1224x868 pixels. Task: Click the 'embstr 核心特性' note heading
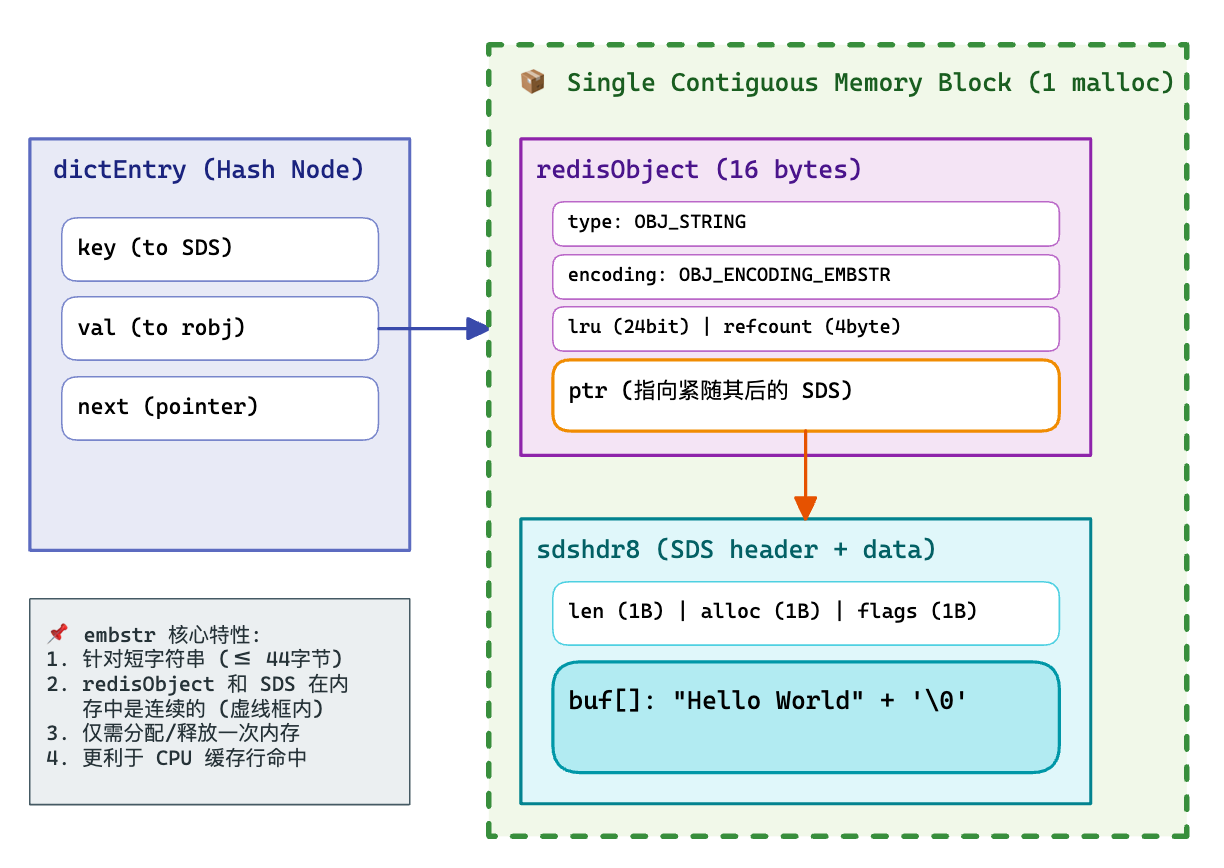point(172,634)
